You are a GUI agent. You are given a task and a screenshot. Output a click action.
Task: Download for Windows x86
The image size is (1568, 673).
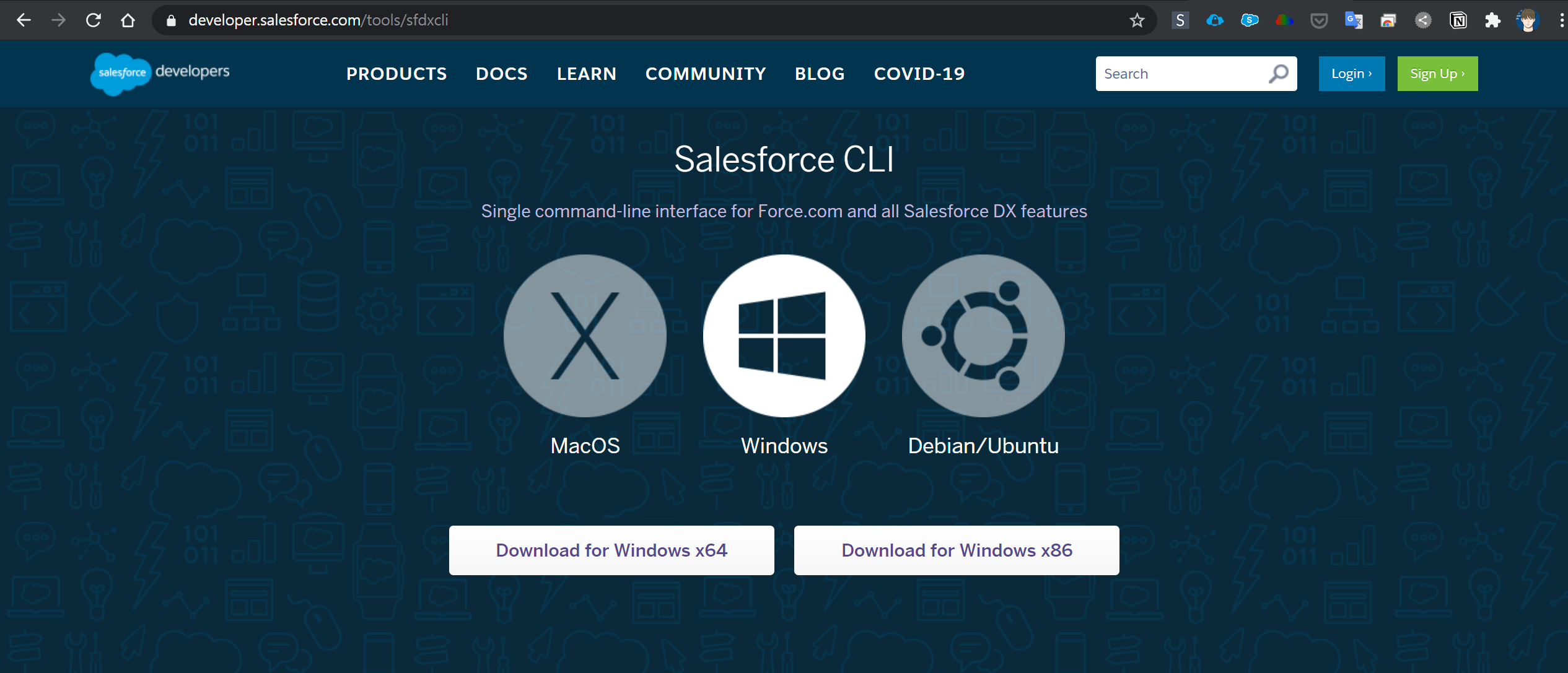coord(957,550)
